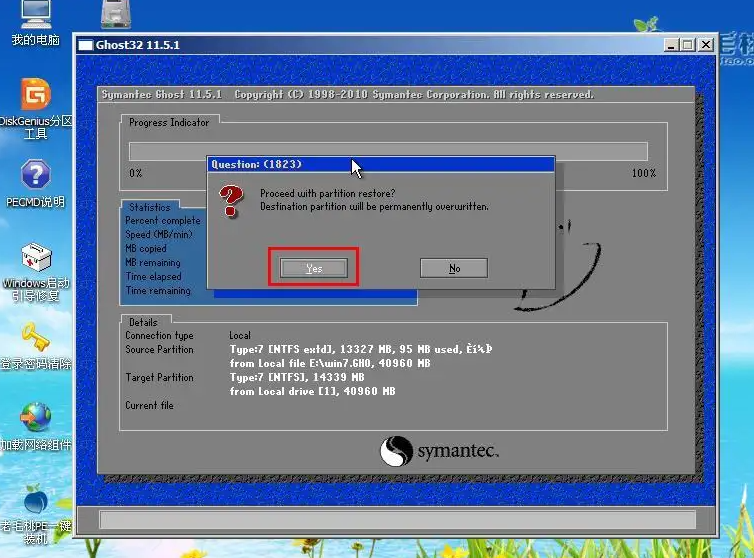This screenshot has width=754, height=558.
Task: Click the Progress Indicator bar
Action: coord(388,151)
